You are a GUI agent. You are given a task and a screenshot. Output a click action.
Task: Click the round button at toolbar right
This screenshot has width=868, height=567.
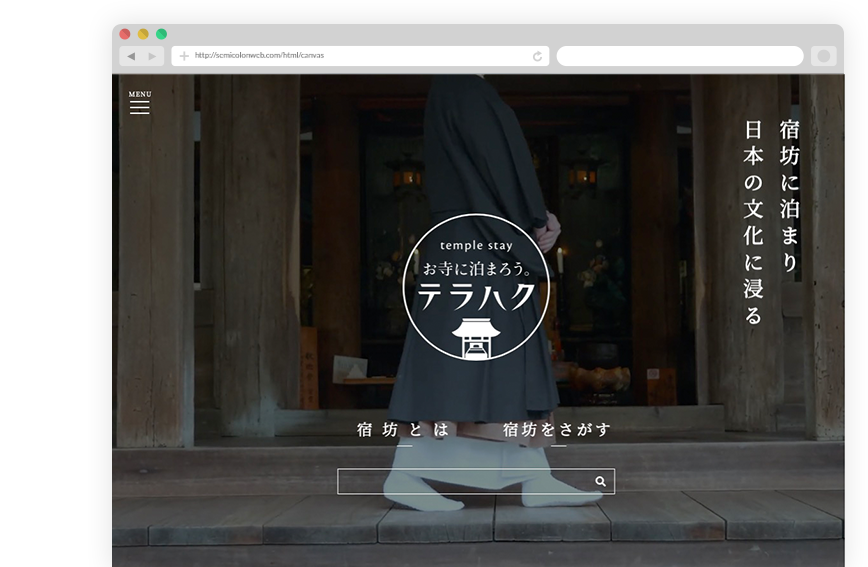coord(824,56)
